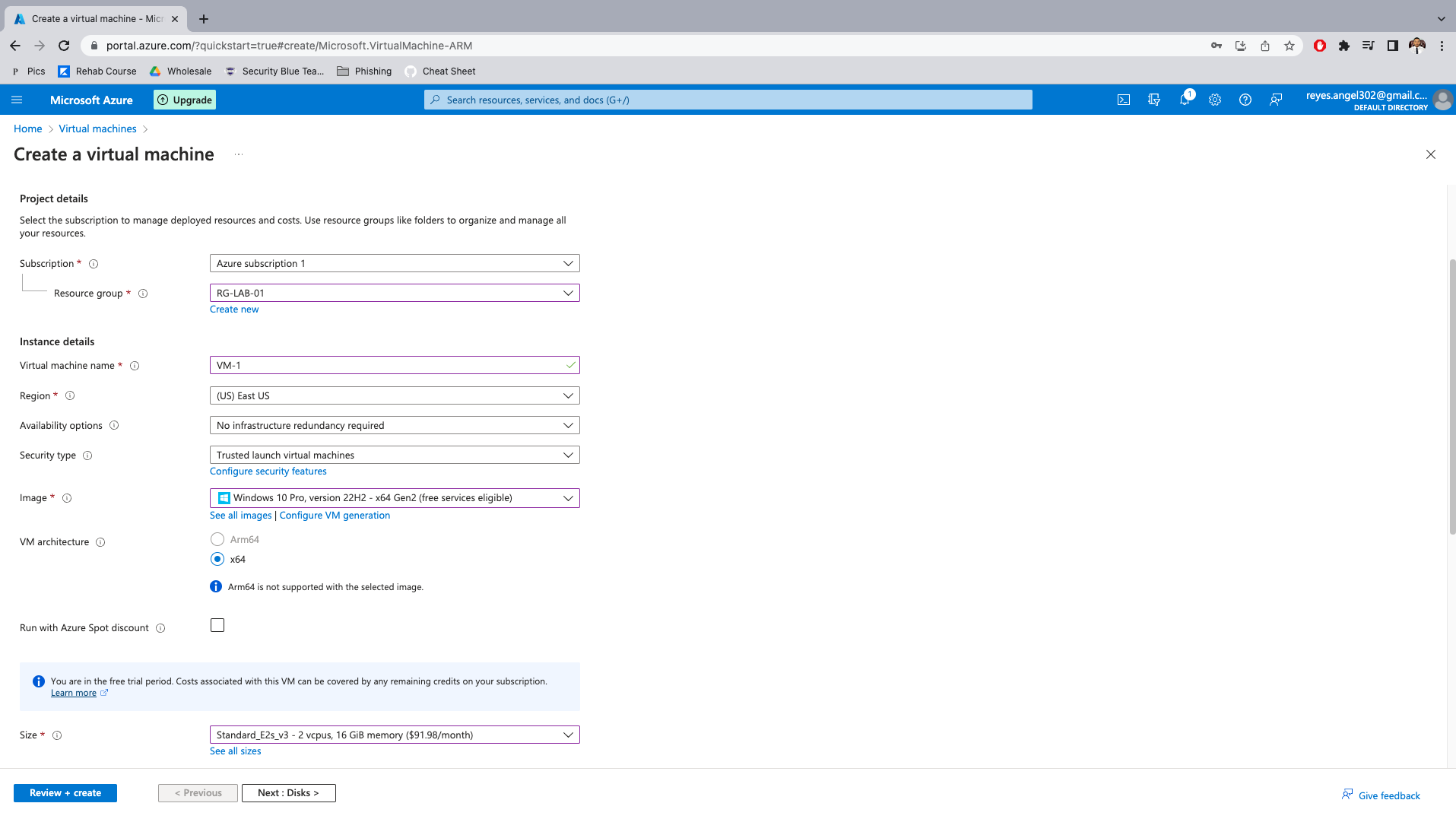This screenshot has height=819, width=1456.
Task: Enable Run with Azure Spot discount
Action: 217,624
